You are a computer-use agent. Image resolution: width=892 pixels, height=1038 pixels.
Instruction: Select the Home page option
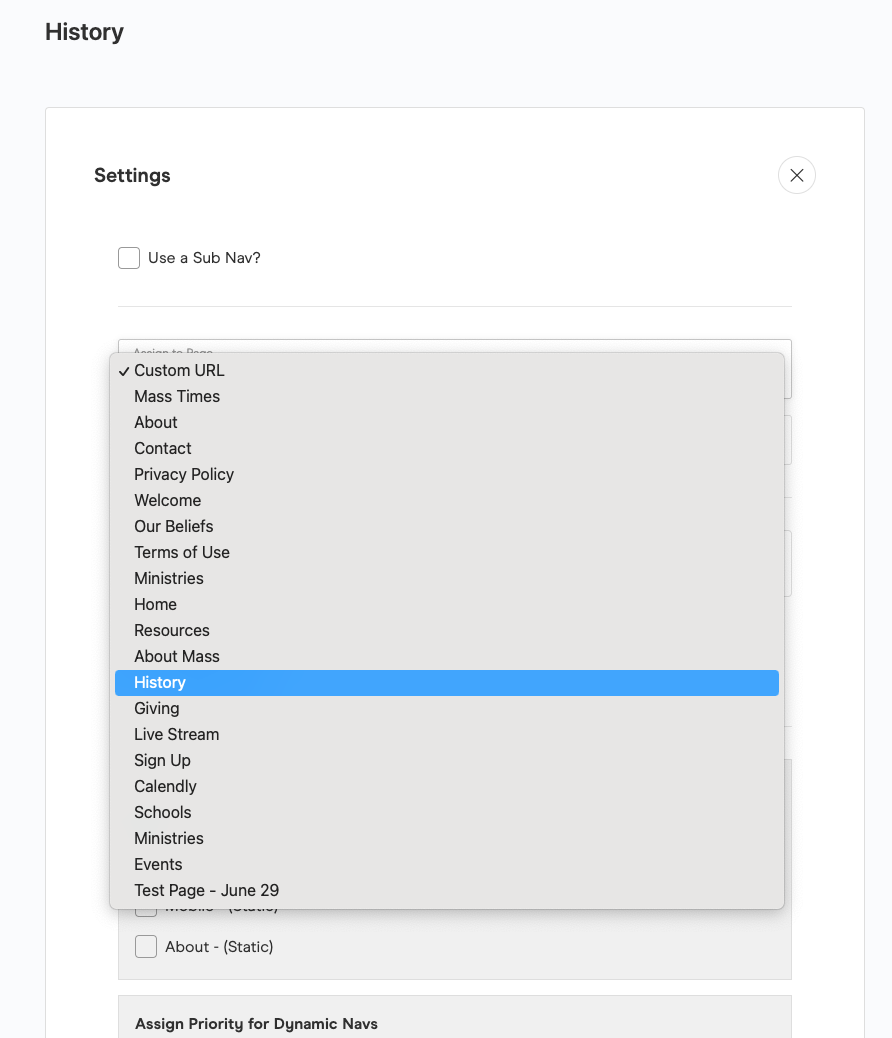156,604
